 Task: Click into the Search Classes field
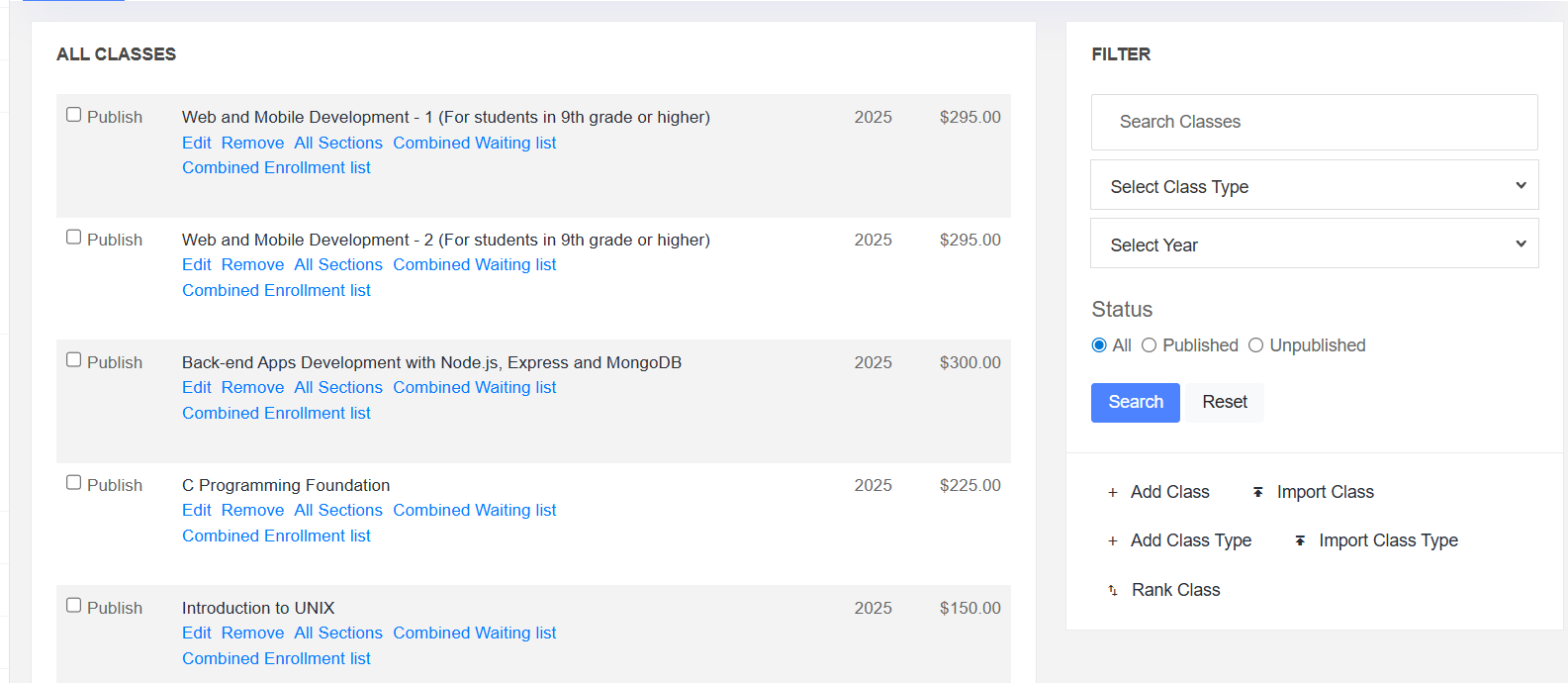1314,123
